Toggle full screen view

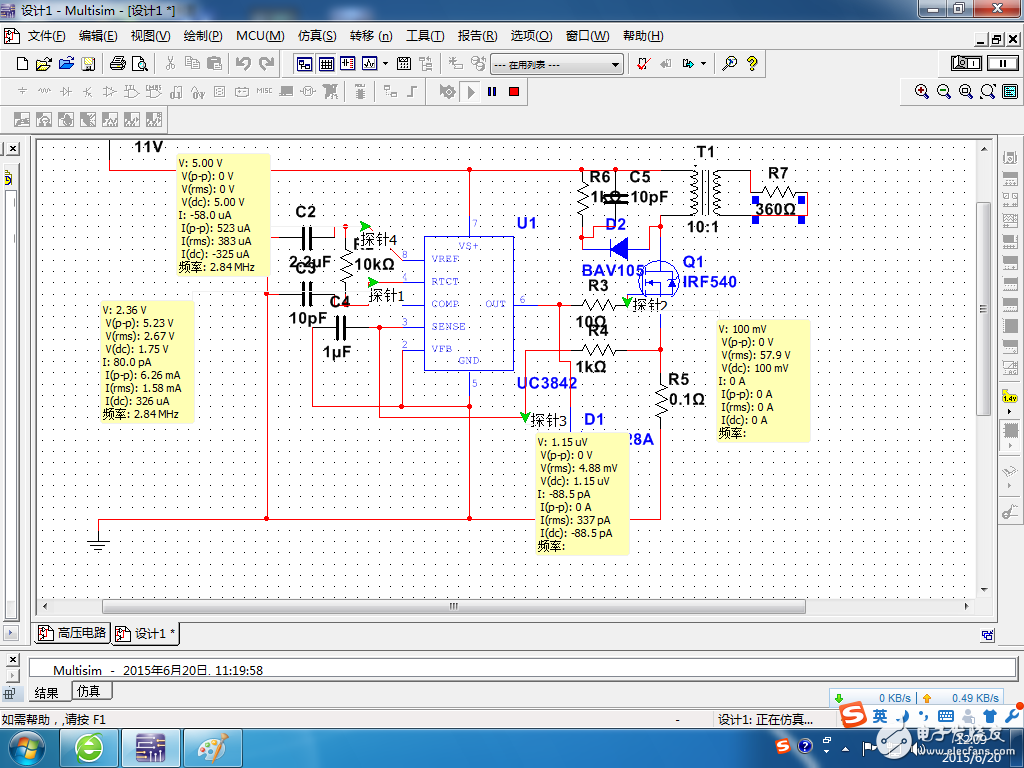(x=1010, y=91)
